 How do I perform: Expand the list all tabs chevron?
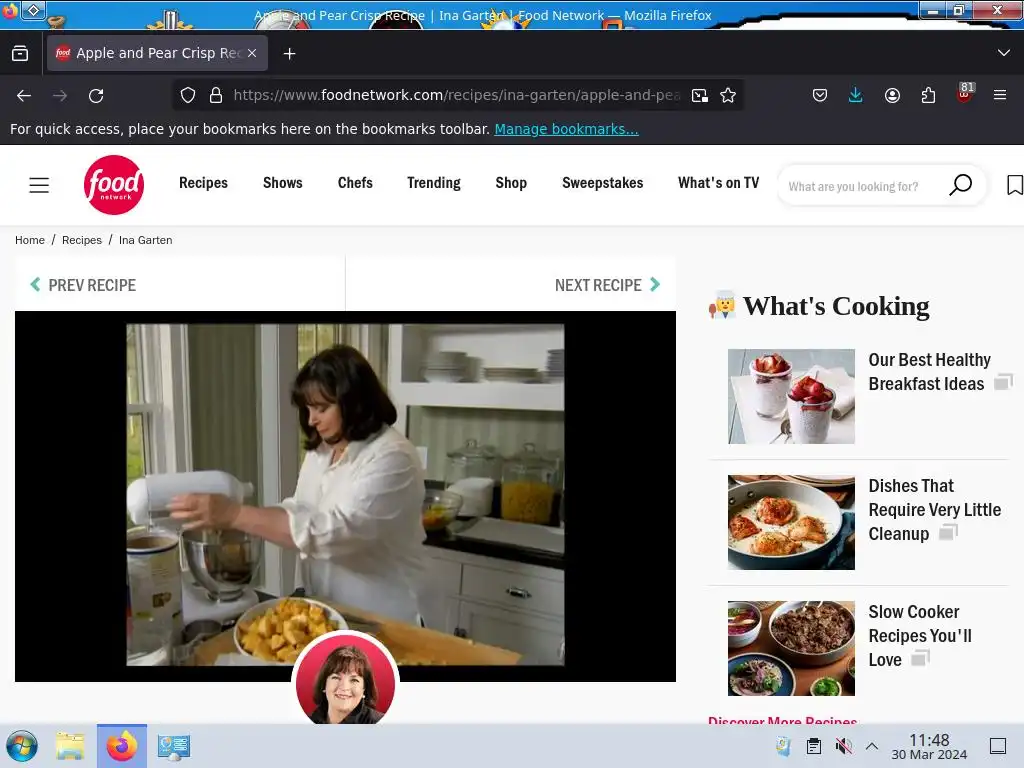click(x=1004, y=53)
